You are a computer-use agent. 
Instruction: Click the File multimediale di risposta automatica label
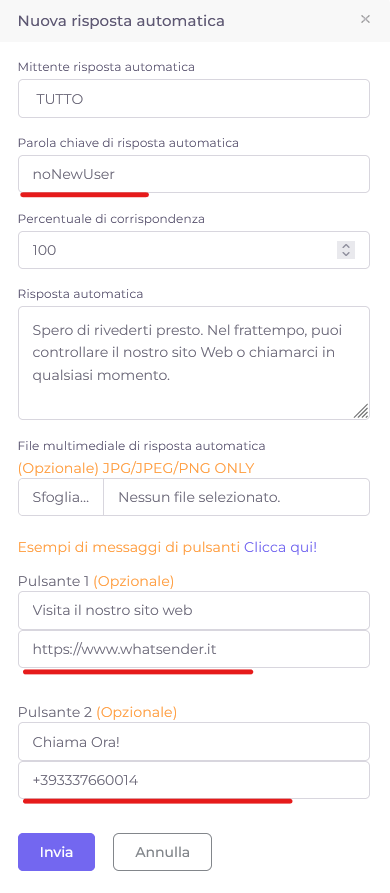tap(142, 445)
